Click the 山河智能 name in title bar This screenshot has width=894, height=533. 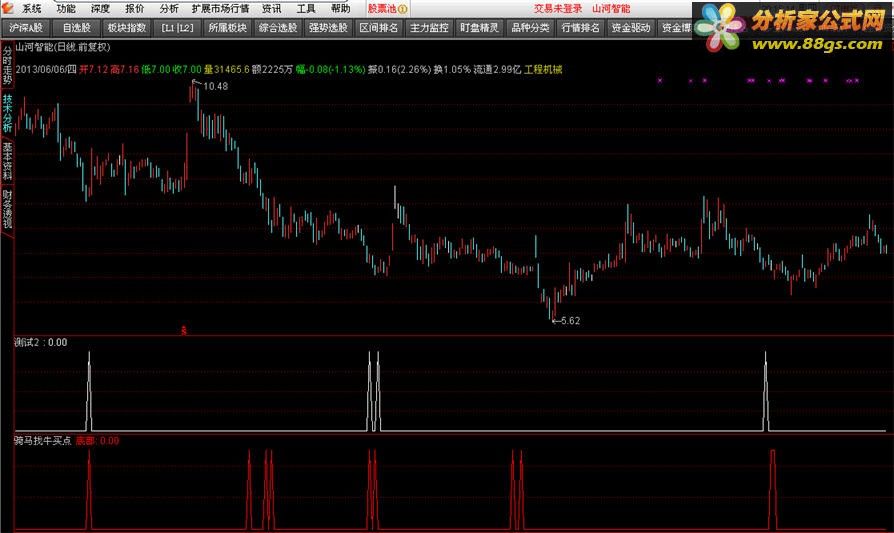[x=611, y=9]
